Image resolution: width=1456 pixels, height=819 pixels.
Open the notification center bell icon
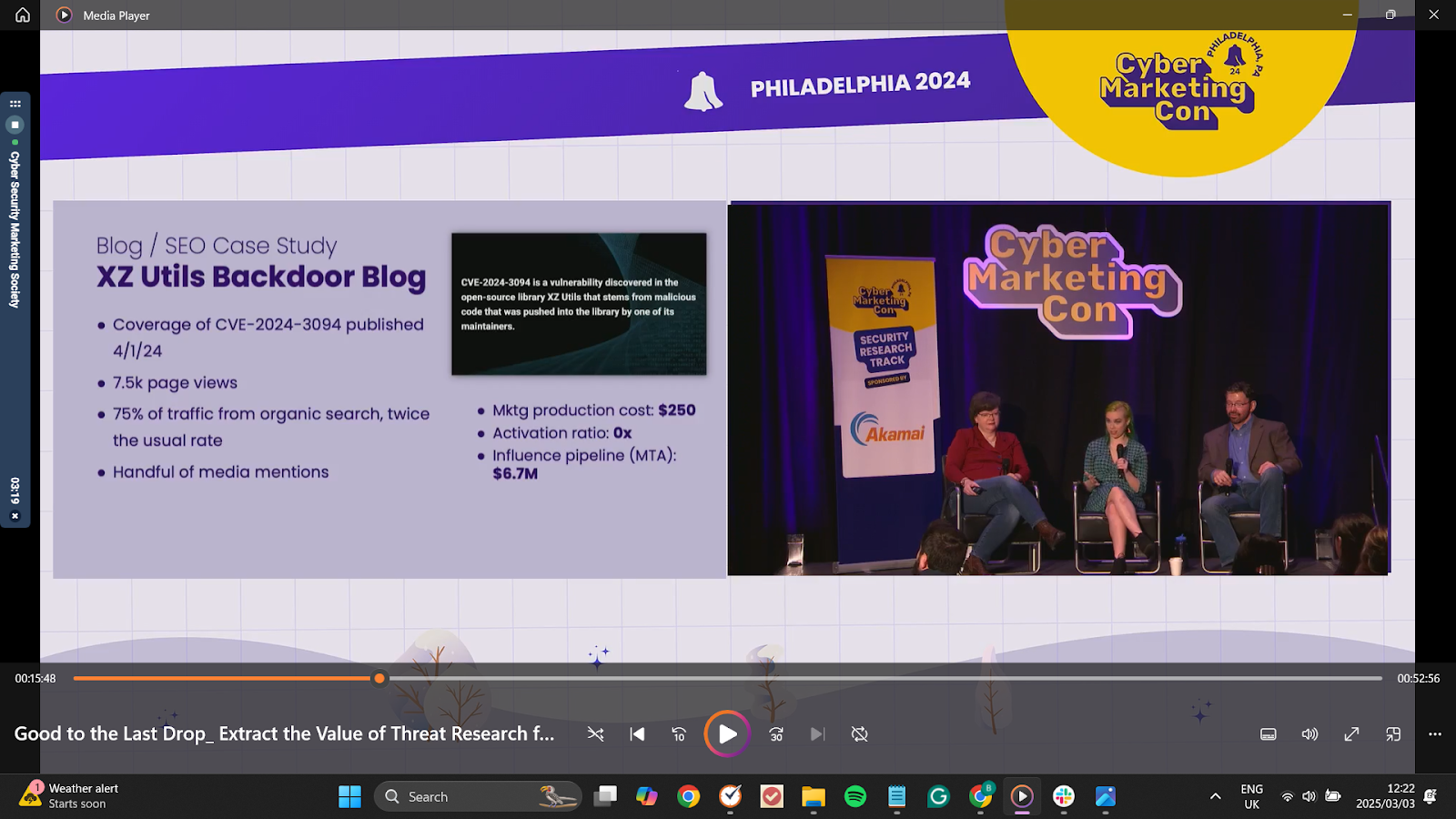tap(1431, 796)
